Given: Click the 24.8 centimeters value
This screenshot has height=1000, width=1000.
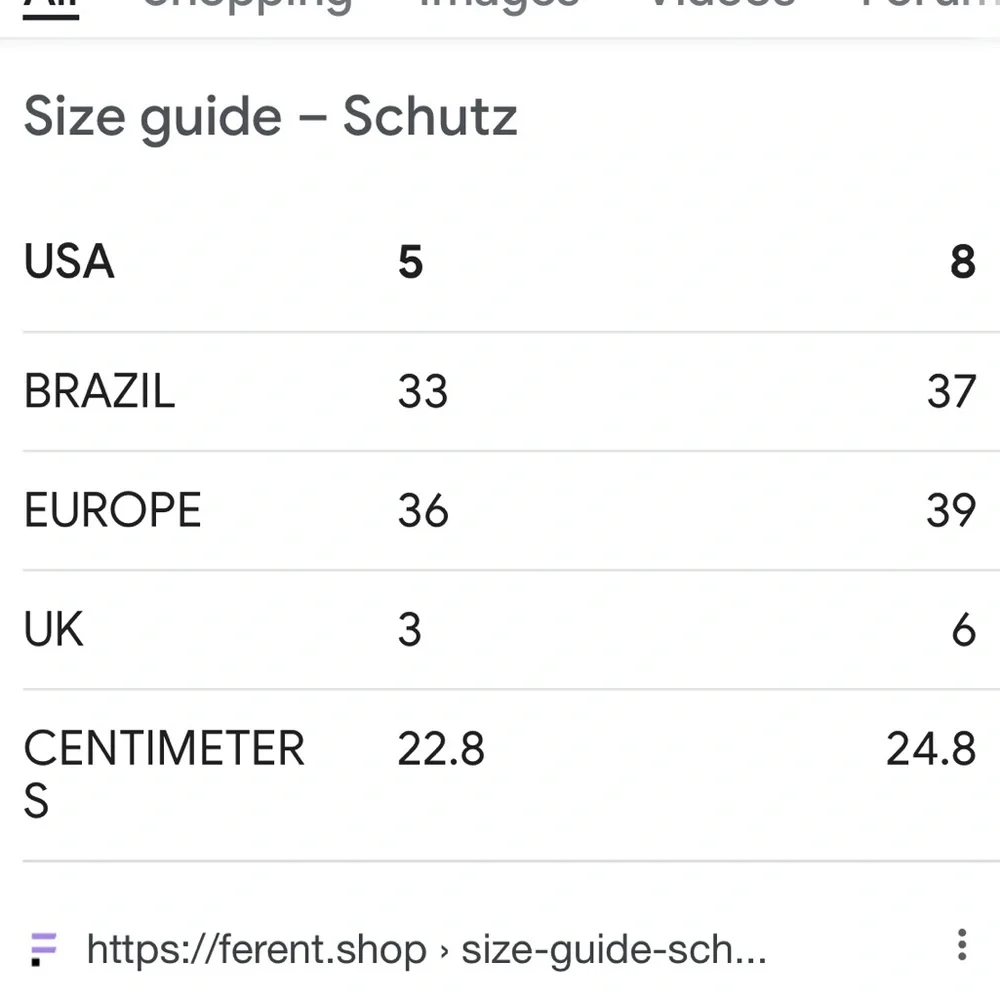Looking at the screenshot, I should point(931,749).
